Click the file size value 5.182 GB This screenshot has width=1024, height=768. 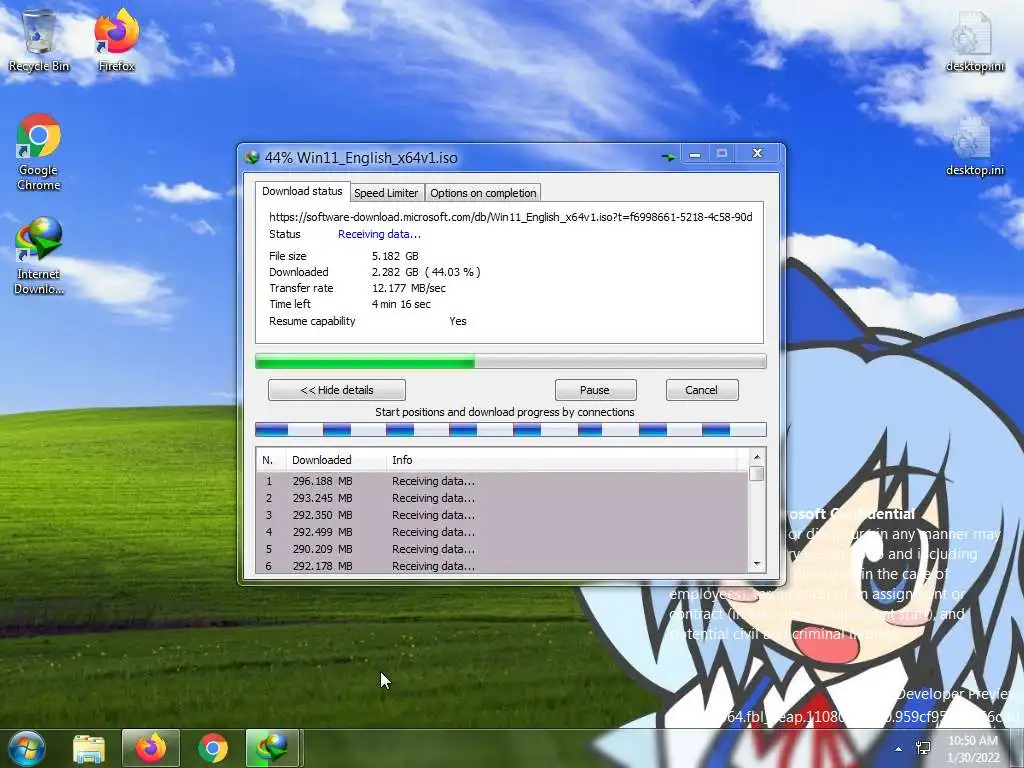coord(395,256)
